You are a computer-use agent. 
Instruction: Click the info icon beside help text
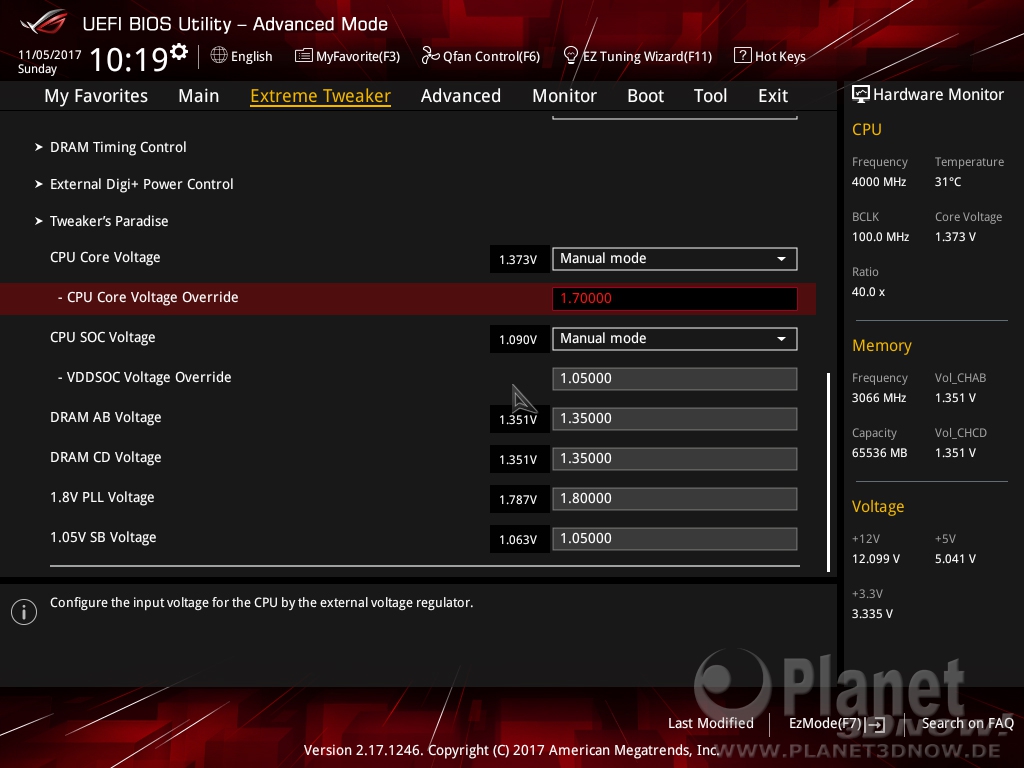click(24, 612)
